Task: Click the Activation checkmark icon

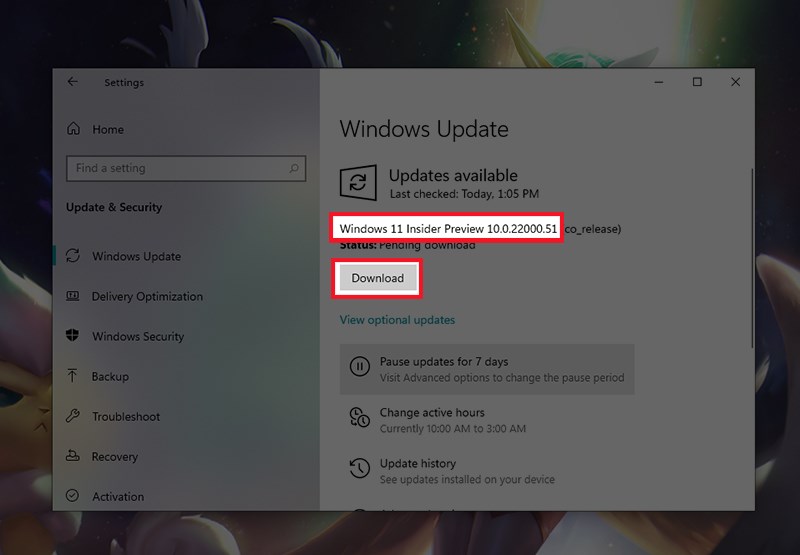Action: [72, 495]
